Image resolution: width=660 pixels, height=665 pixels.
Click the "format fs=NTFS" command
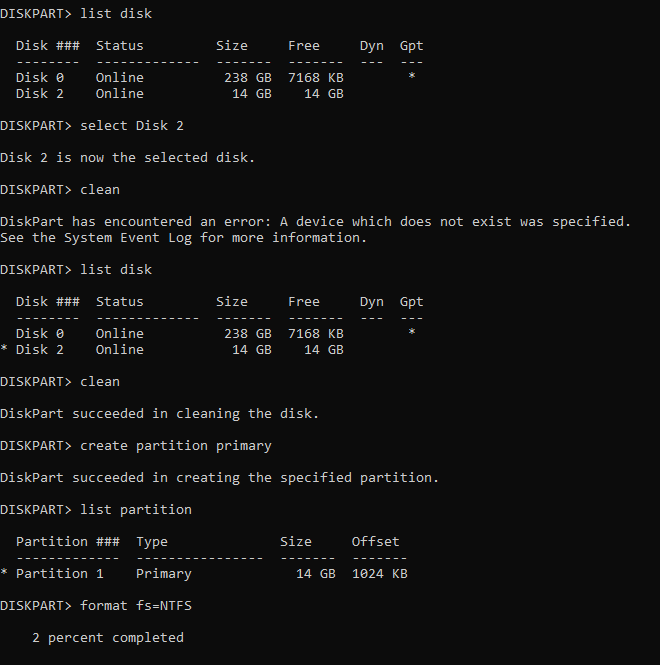click(x=136, y=606)
